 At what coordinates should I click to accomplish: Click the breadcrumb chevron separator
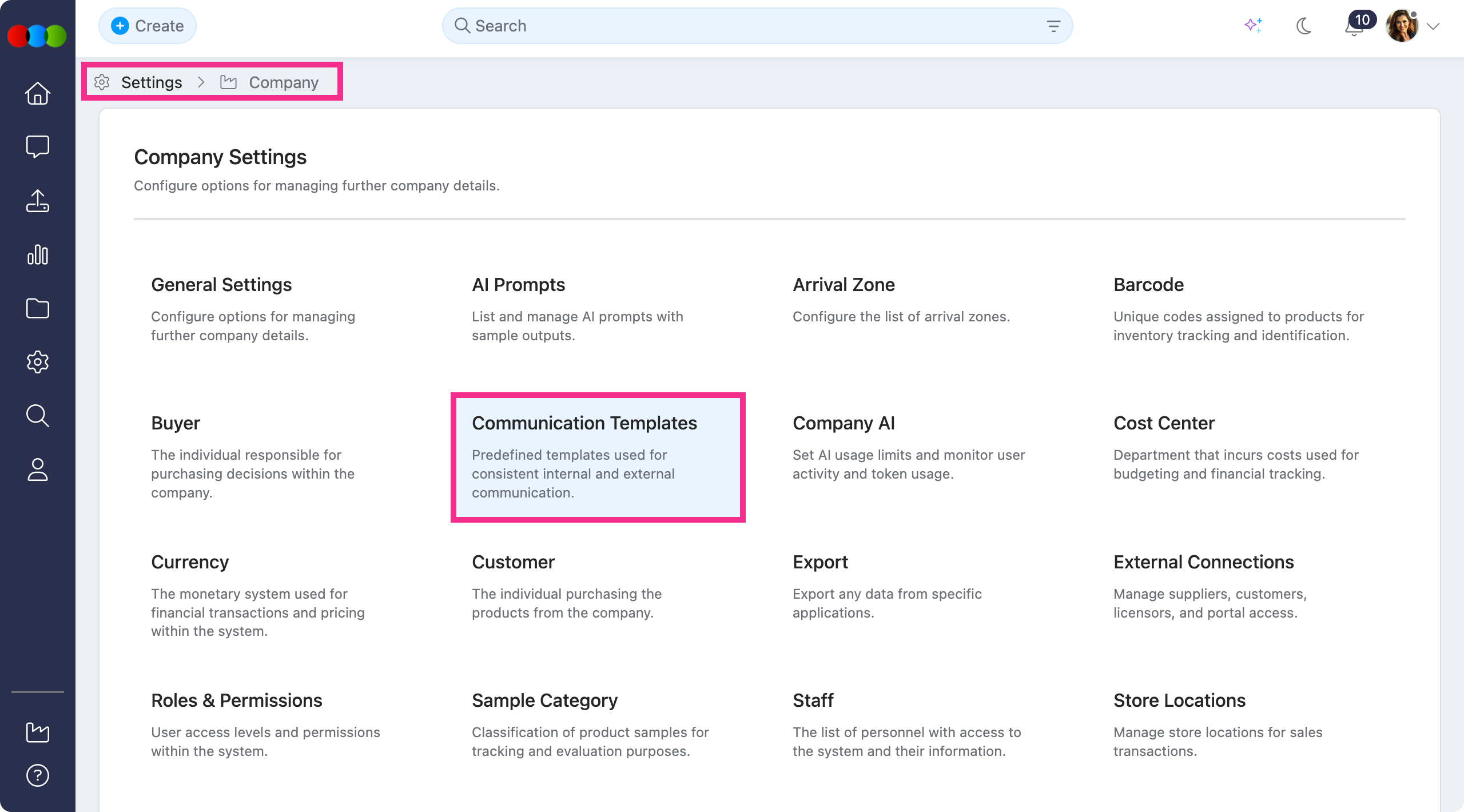point(201,82)
